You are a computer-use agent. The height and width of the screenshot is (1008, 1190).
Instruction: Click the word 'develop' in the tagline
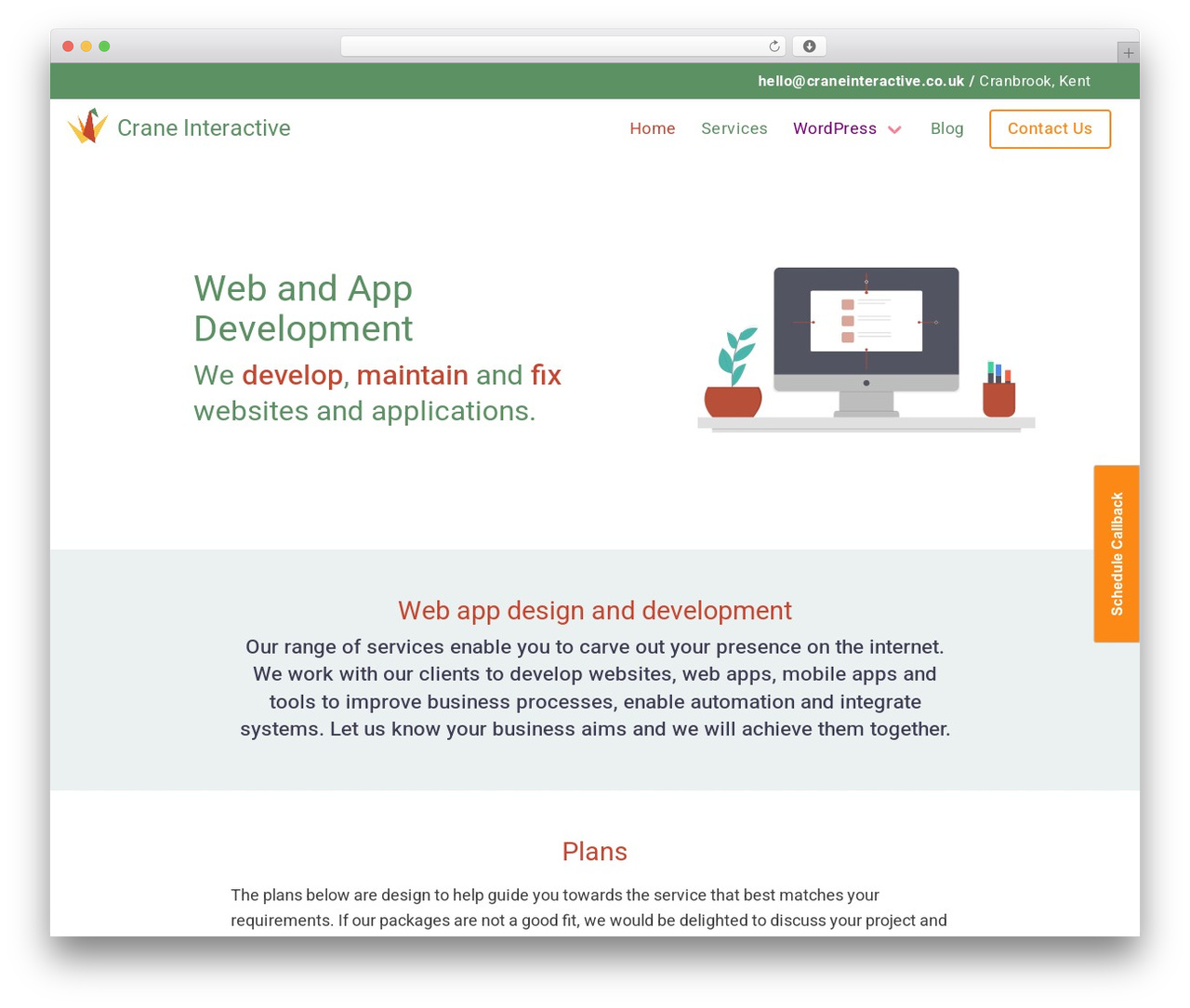(x=292, y=375)
